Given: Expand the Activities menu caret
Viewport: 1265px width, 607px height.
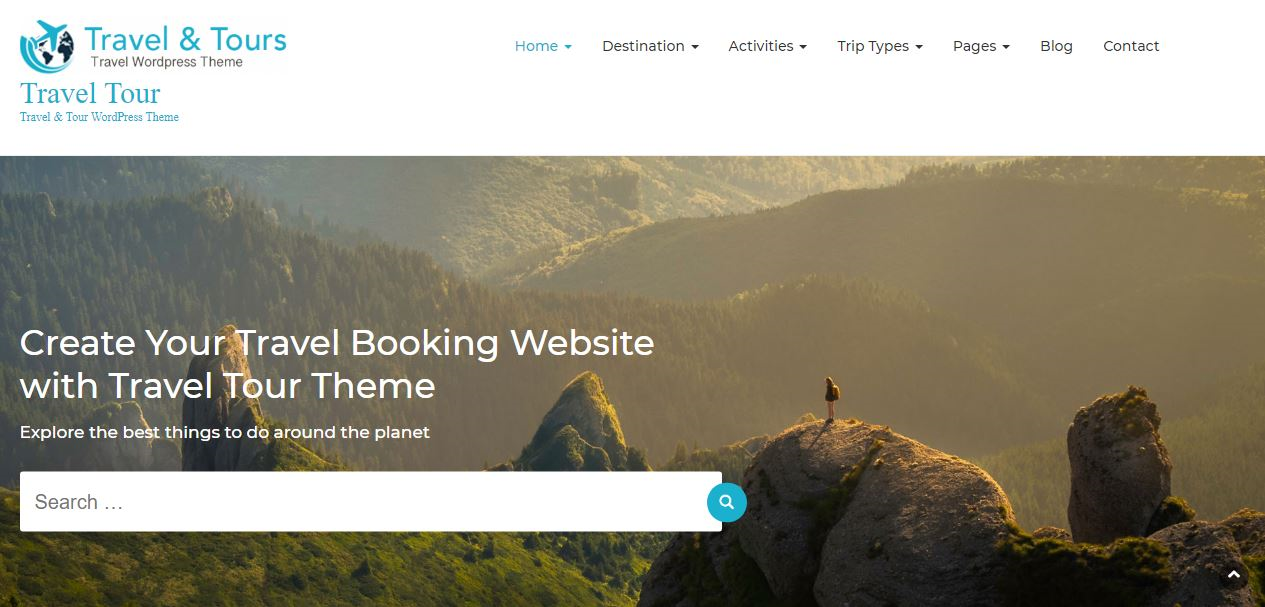Looking at the screenshot, I should coord(802,47).
